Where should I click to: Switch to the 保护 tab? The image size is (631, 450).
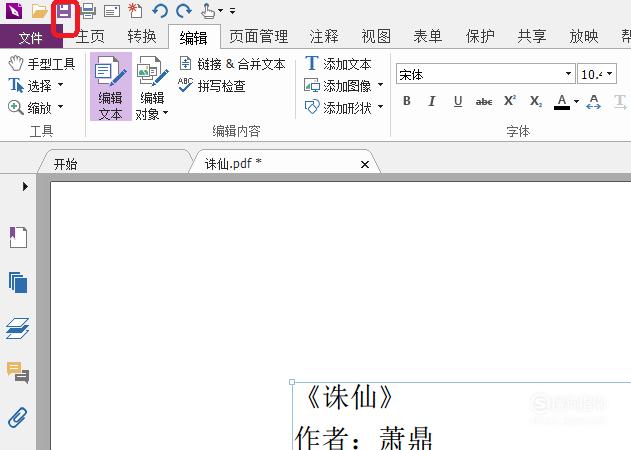[480, 37]
